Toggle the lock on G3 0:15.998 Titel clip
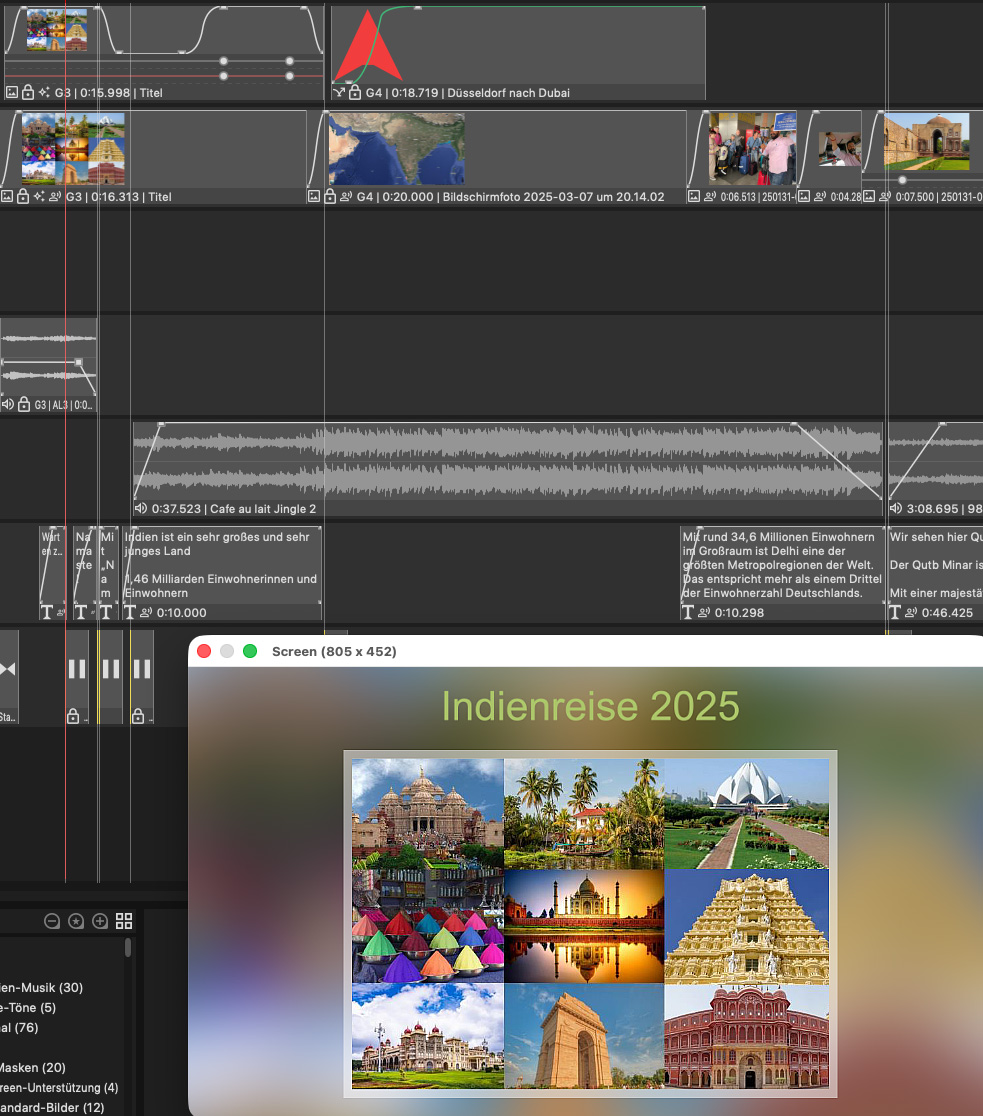The height and width of the screenshot is (1116, 983). pos(28,92)
